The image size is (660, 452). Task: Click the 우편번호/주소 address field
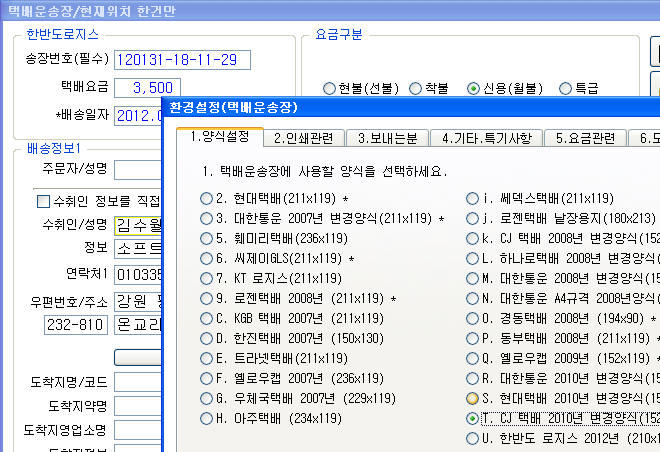(138, 302)
